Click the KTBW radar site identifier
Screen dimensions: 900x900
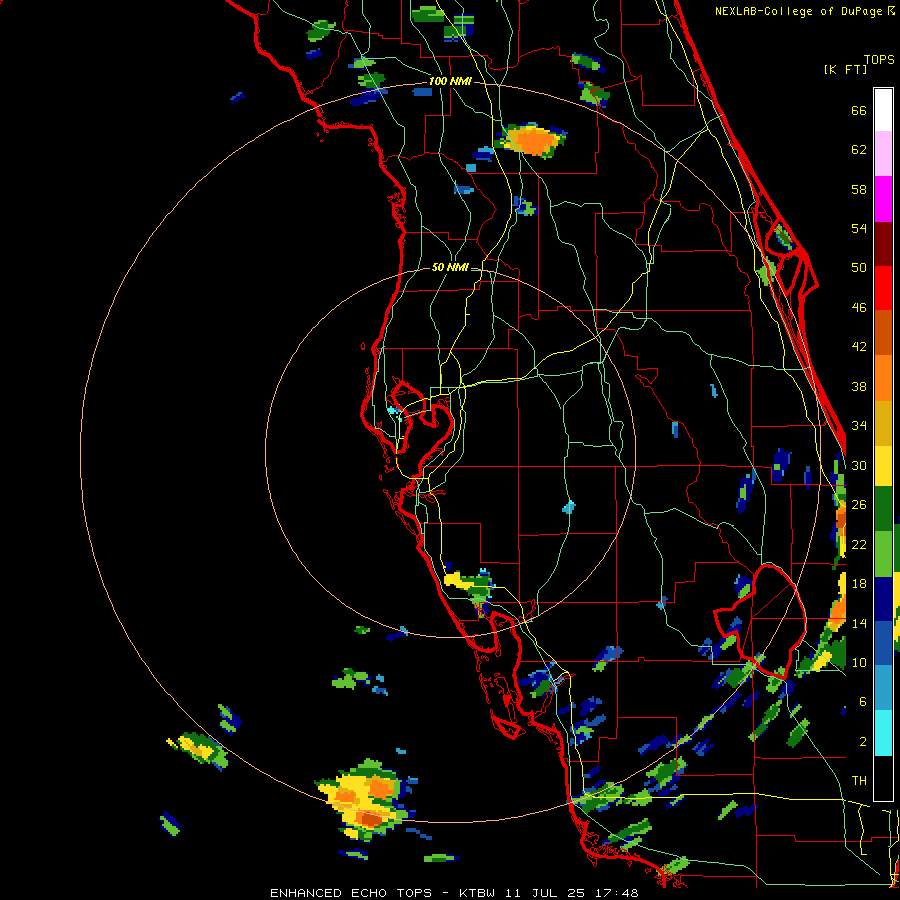[x=479, y=893]
